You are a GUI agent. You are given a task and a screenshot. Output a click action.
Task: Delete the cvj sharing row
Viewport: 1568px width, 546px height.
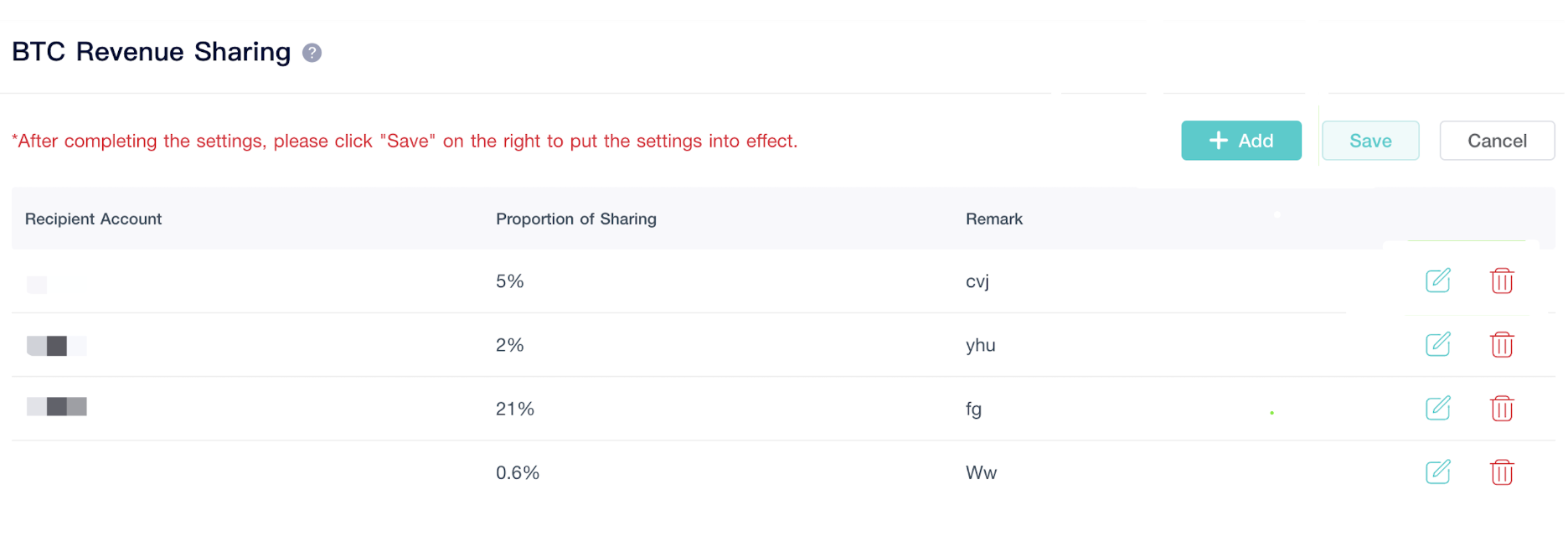(1502, 281)
